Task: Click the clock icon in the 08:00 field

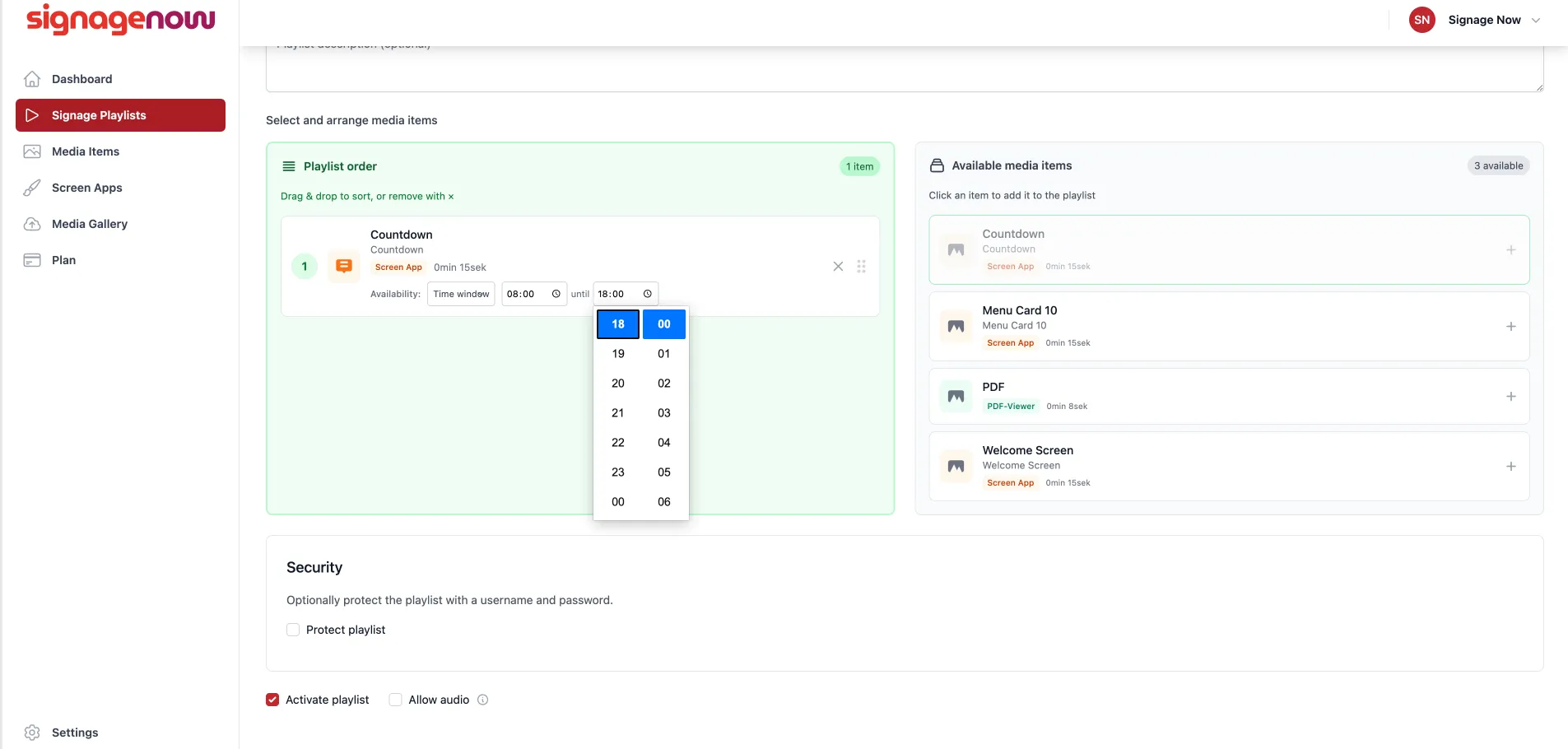Action: [x=556, y=294]
